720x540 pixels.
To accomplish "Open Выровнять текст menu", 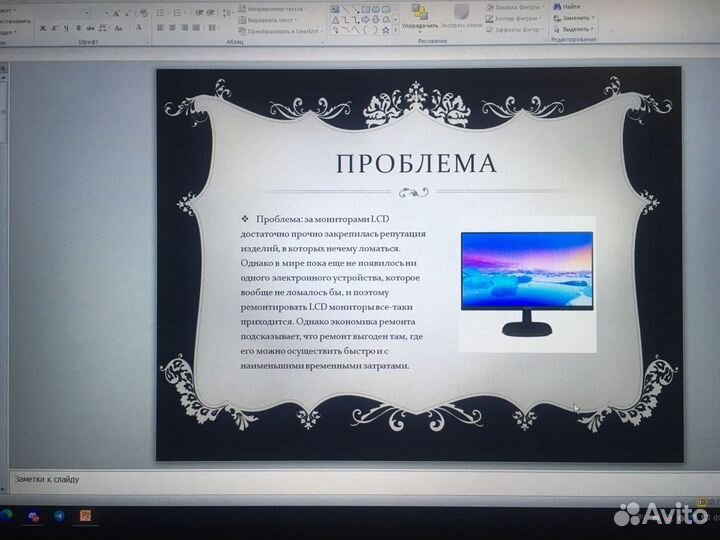I will [268, 20].
